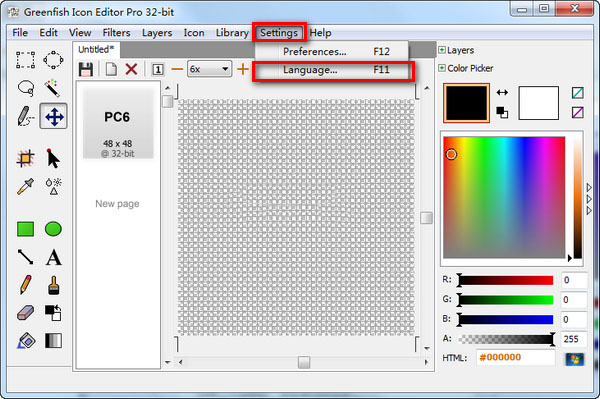Select the Transform move tool

(x=54, y=116)
